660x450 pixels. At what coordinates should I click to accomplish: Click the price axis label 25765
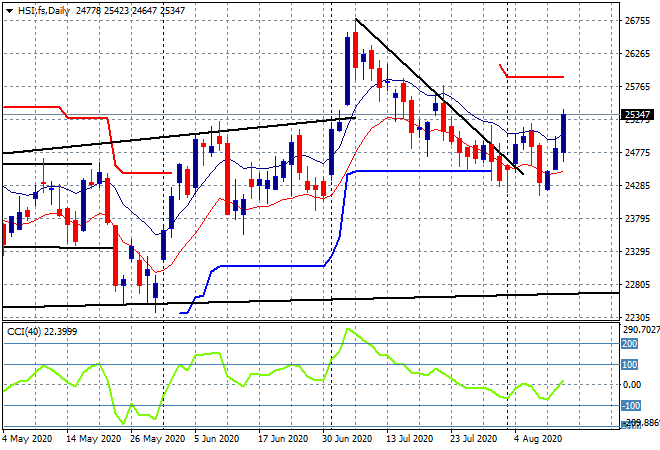pyautogui.click(x=637, y=87)
